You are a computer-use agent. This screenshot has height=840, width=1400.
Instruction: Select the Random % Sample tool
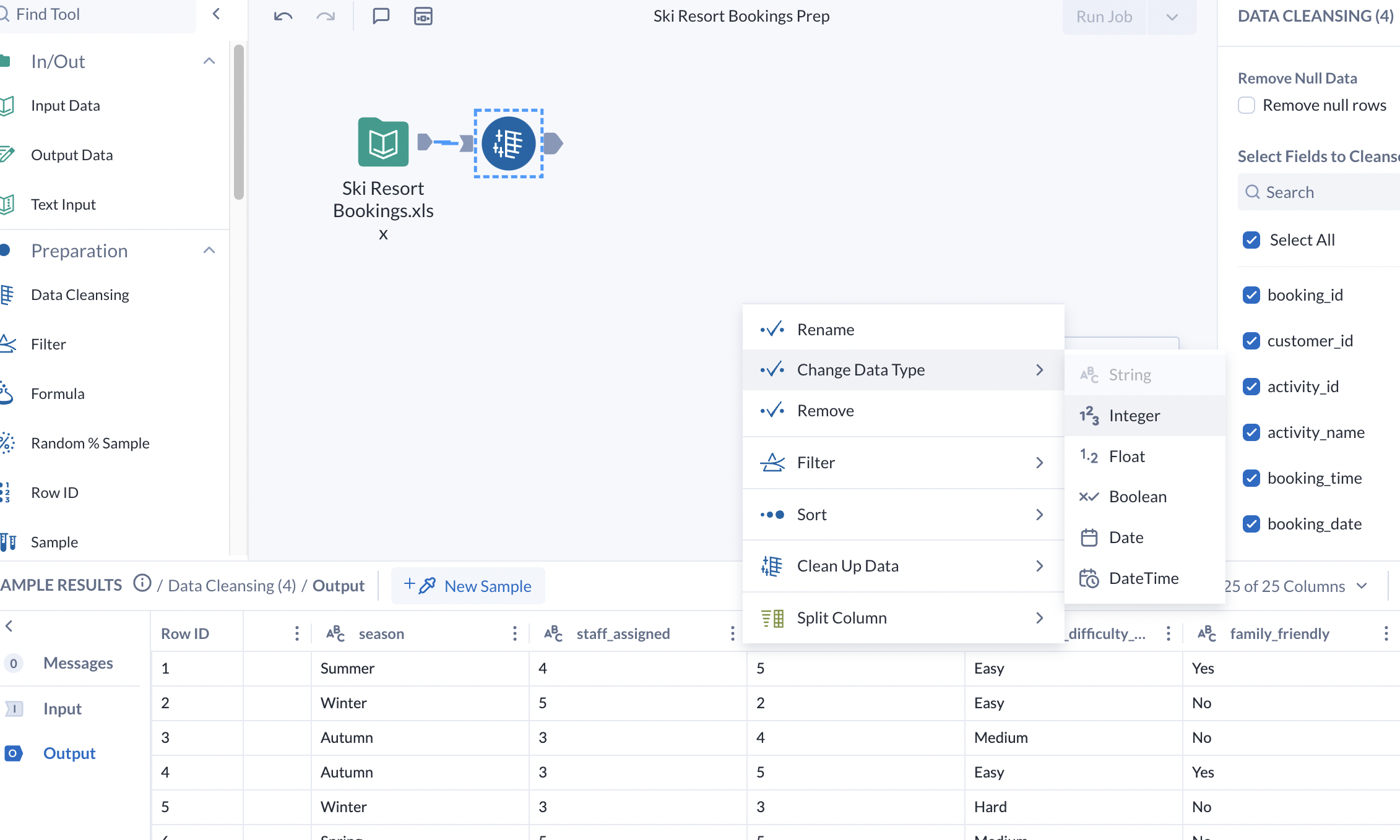point(90,443)
